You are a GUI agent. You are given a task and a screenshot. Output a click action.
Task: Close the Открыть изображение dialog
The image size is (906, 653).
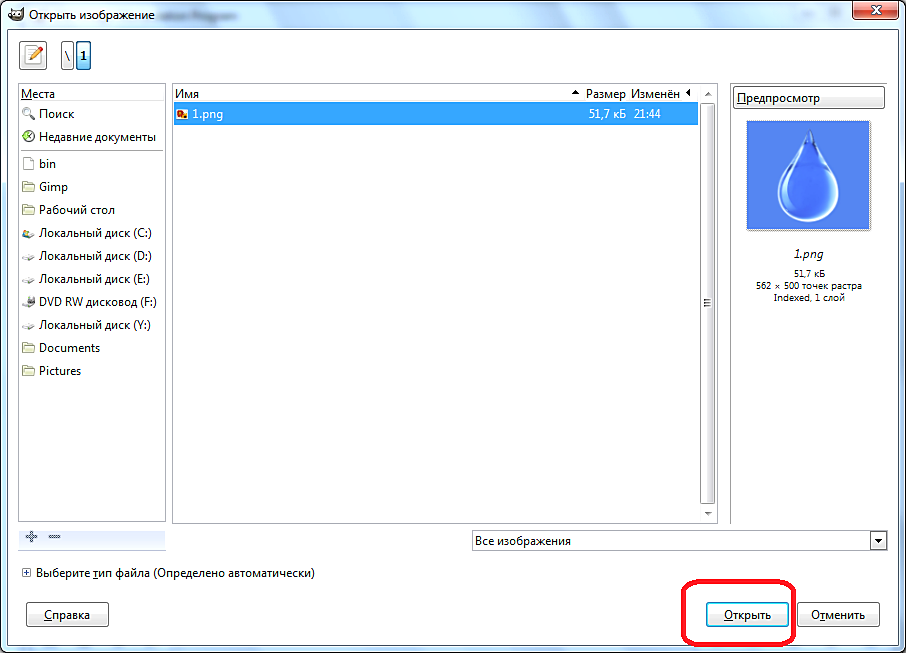point(876,10)
